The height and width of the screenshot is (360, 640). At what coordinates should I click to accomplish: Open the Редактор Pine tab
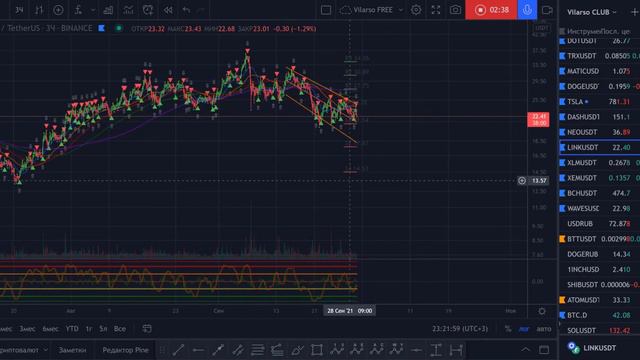tap(125, 350)
